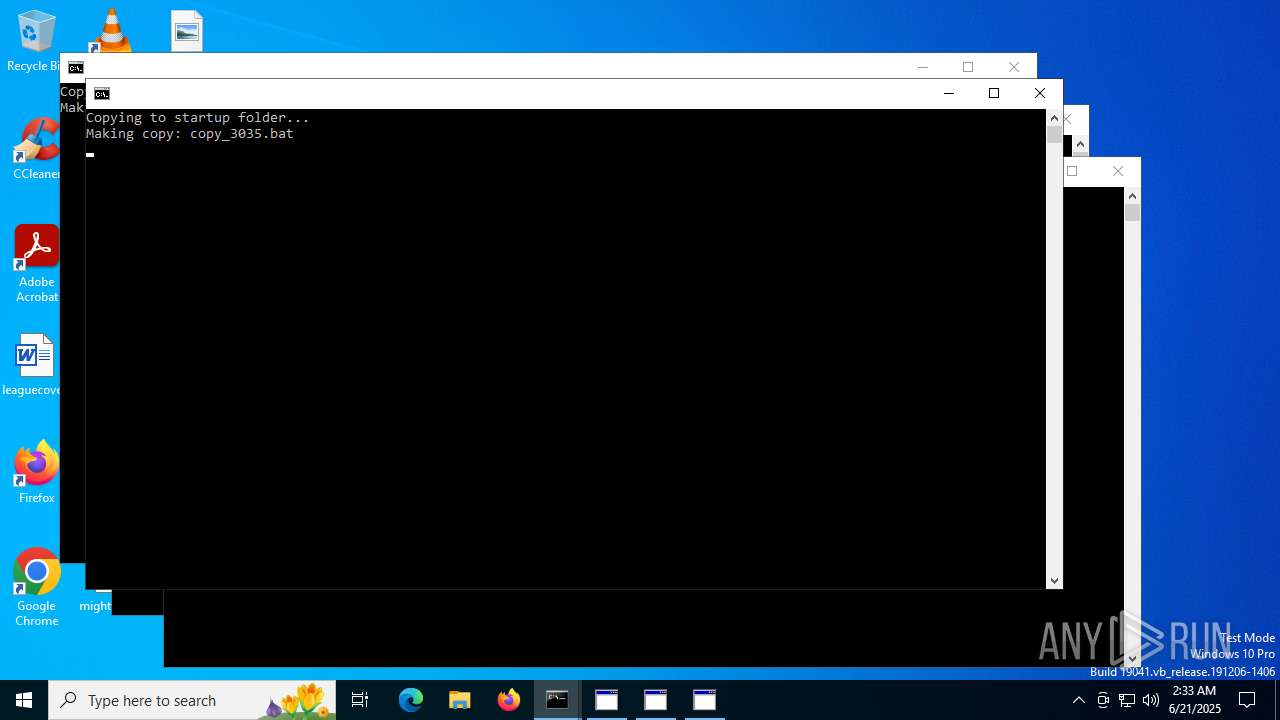Open the VLC media player shortcut

tap(111, 30)
